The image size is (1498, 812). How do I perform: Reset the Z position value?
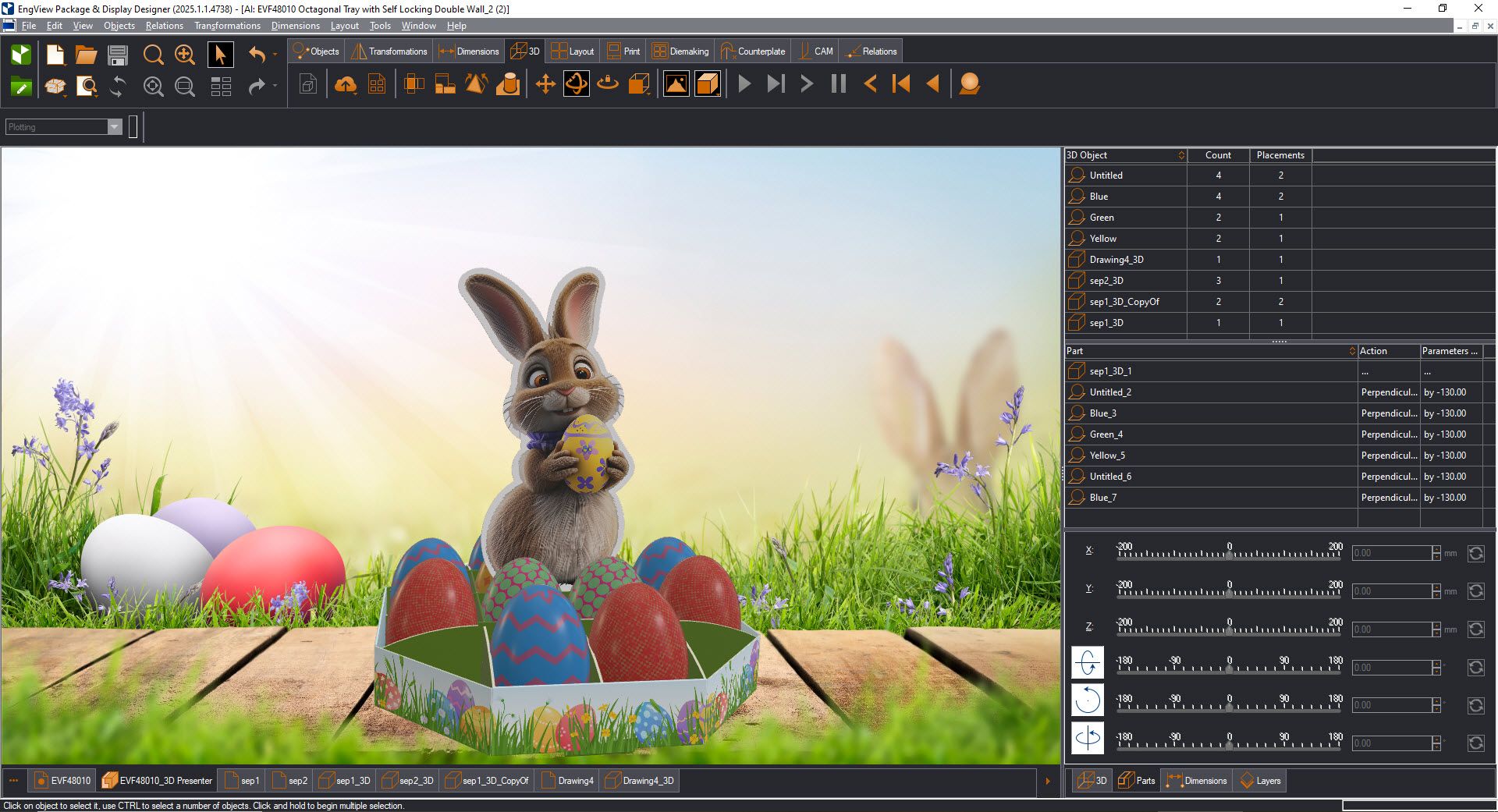[1475, 629]
